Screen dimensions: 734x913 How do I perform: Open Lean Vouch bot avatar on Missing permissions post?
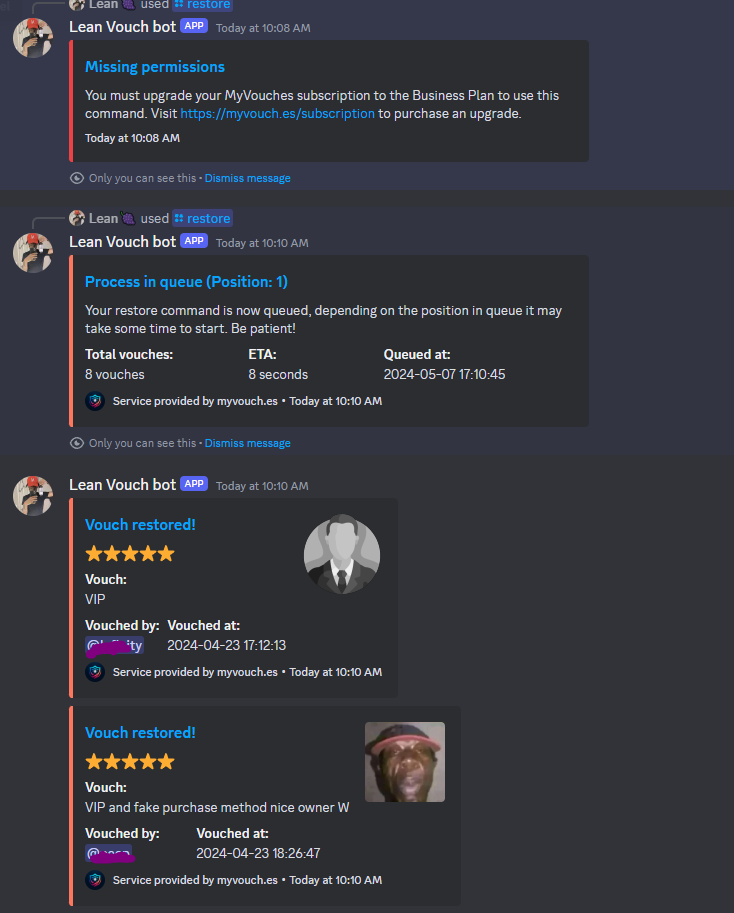[x=33, y=37]
